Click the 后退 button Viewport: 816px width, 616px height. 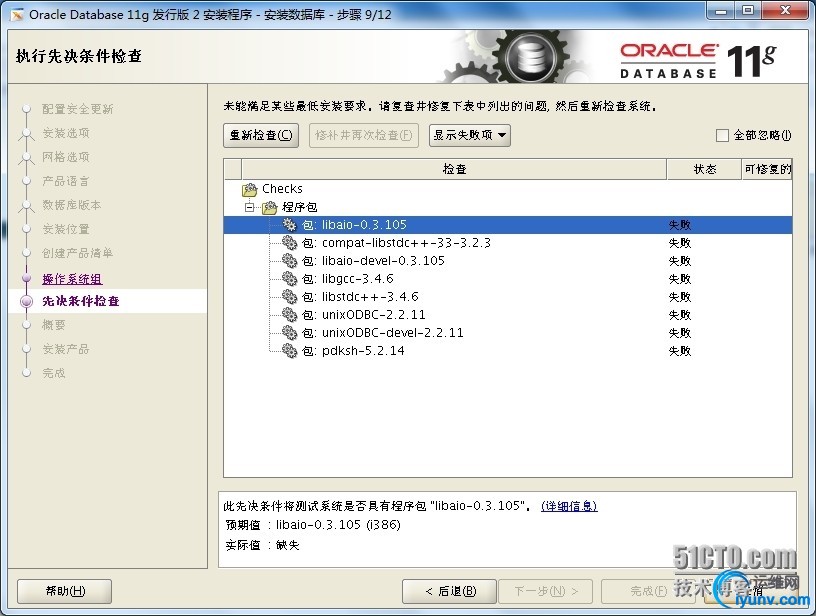coord(450,591)
